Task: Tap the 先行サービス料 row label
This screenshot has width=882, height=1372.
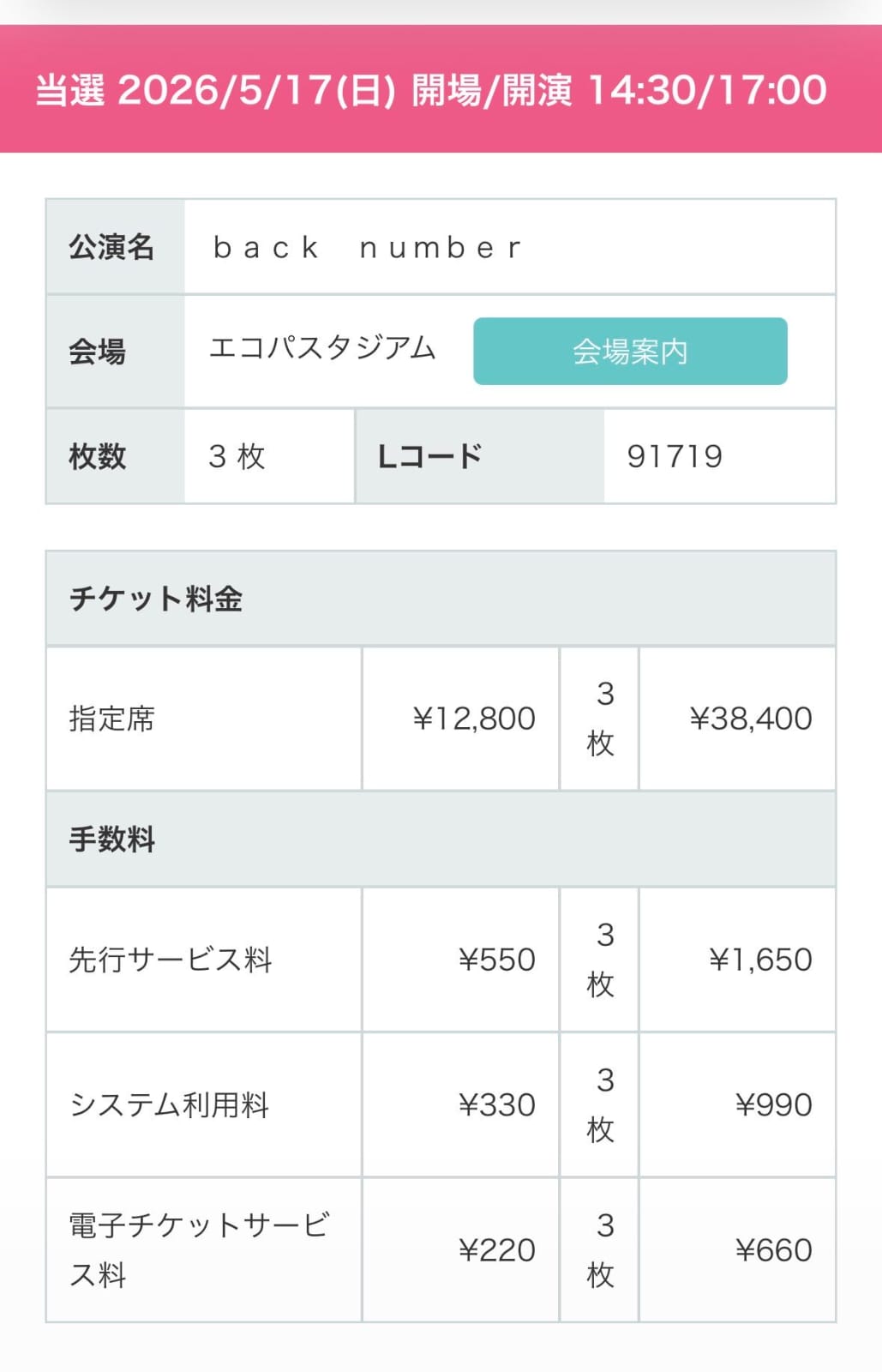Action: click(170, 960)
